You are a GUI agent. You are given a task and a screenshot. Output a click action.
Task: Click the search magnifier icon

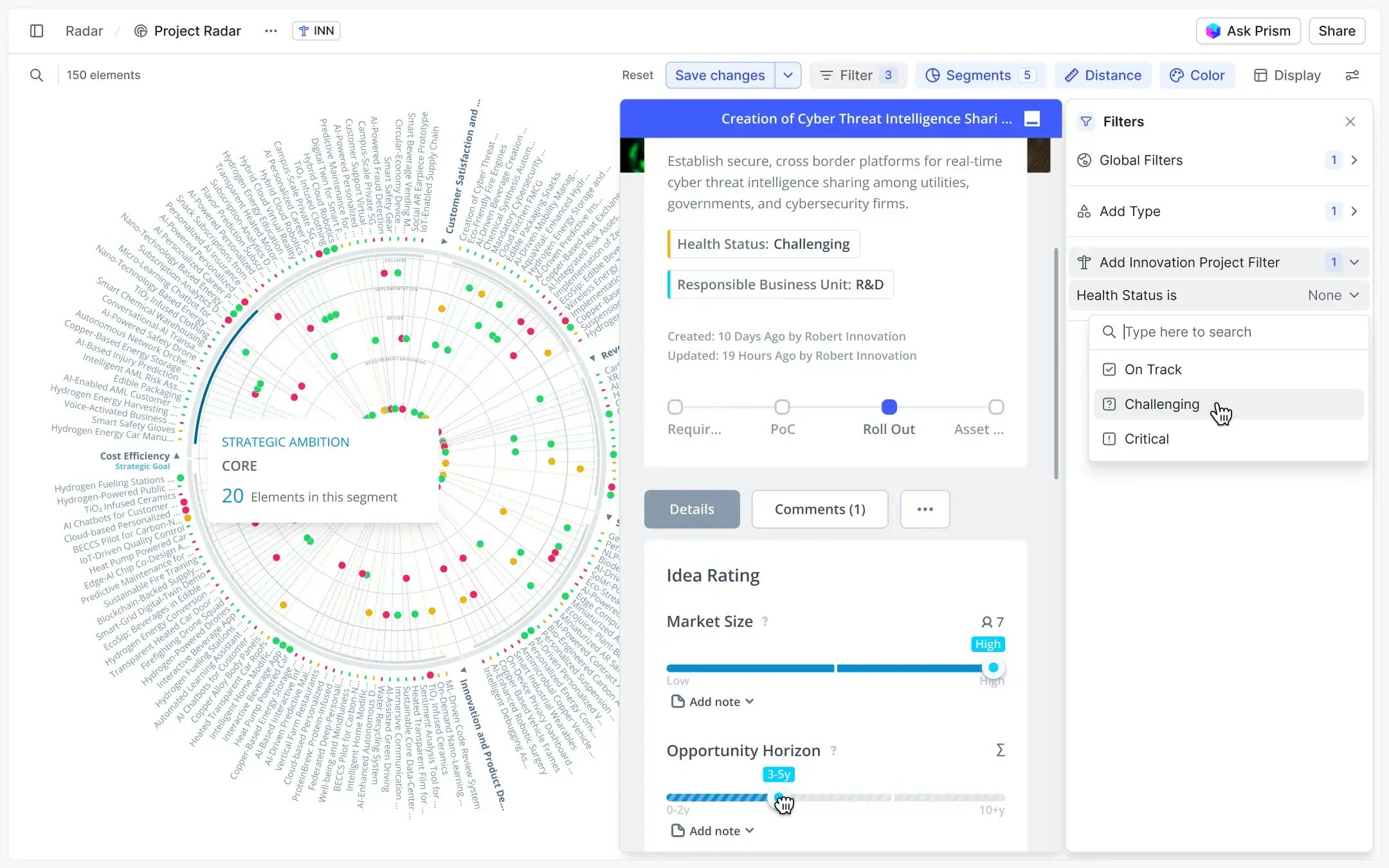37,75
